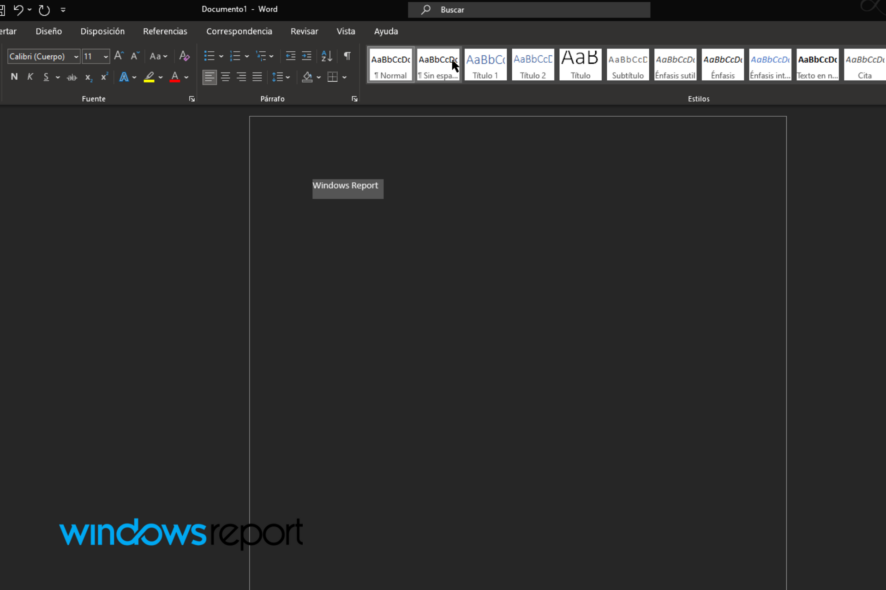Open the Customize Quick Access Toolbar arrow

63,10
